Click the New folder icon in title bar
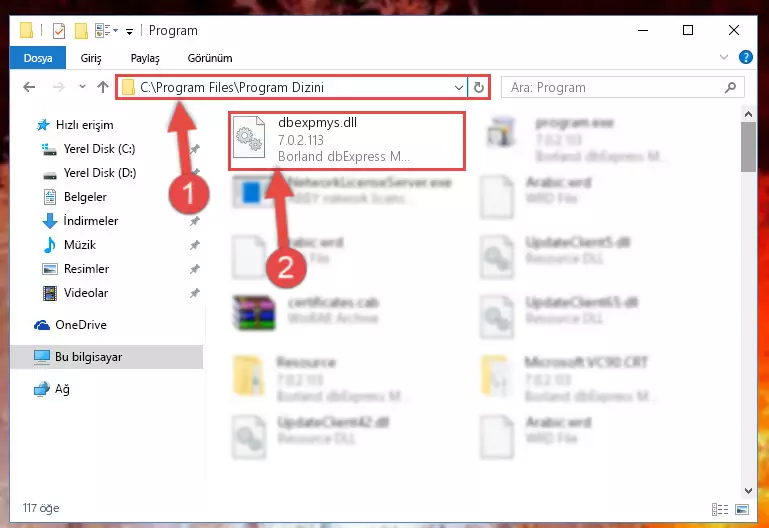Screen dimensions: 769x528 (81, 31)
